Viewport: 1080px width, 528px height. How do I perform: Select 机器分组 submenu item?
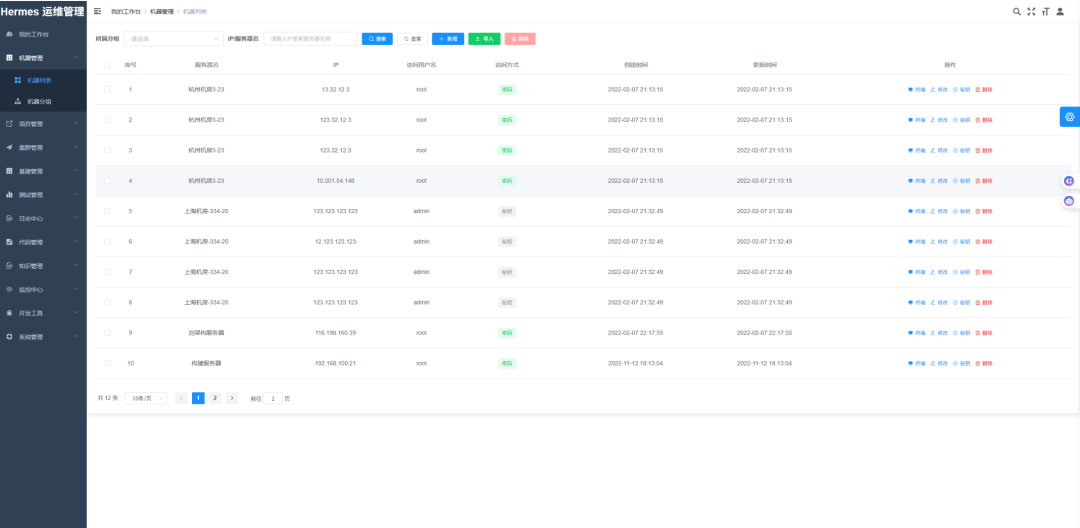[43, 101]
